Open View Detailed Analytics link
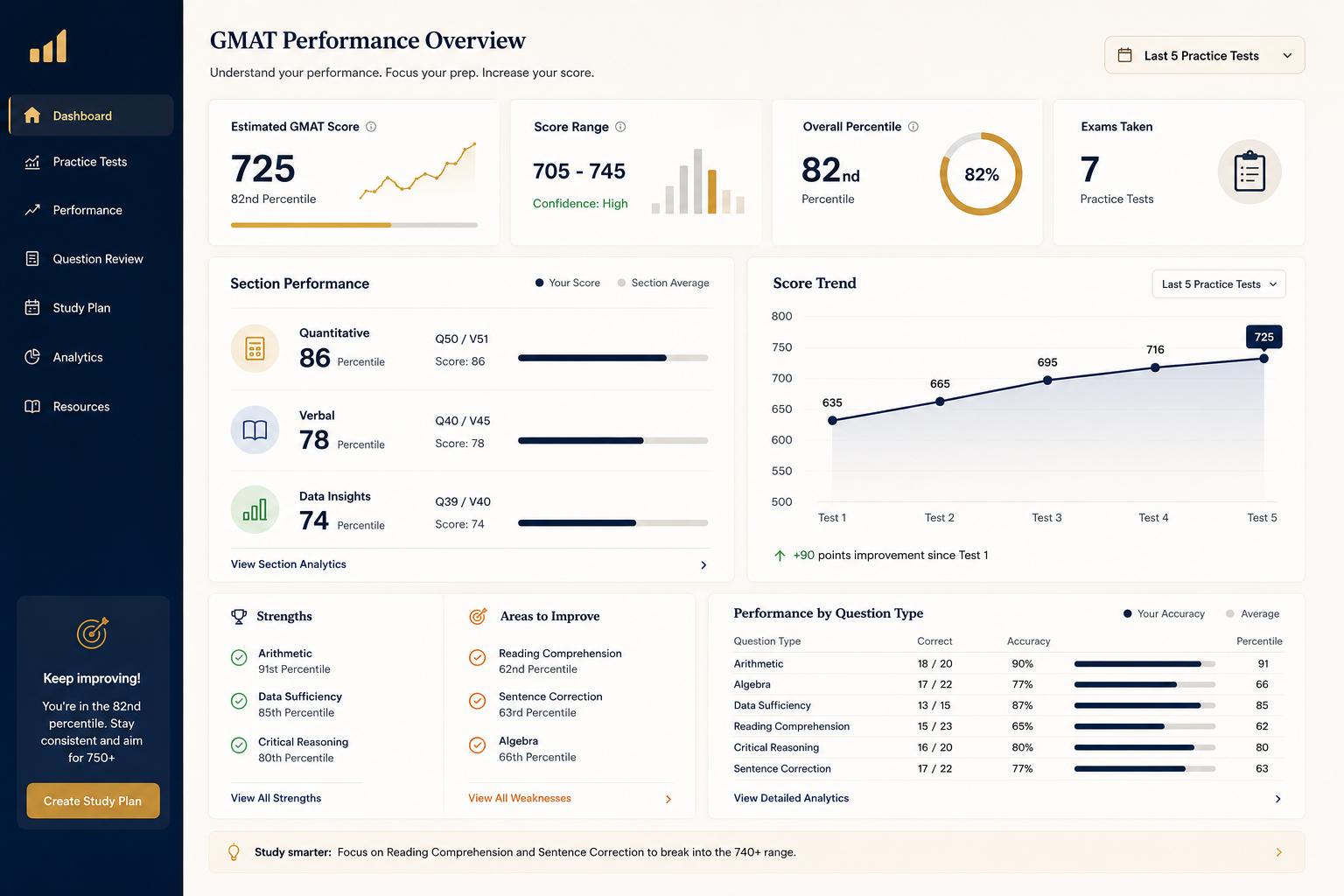Image resolution: width=1344 pixels, height=896 pixels. pyautogui.click(x=791, y=798)
